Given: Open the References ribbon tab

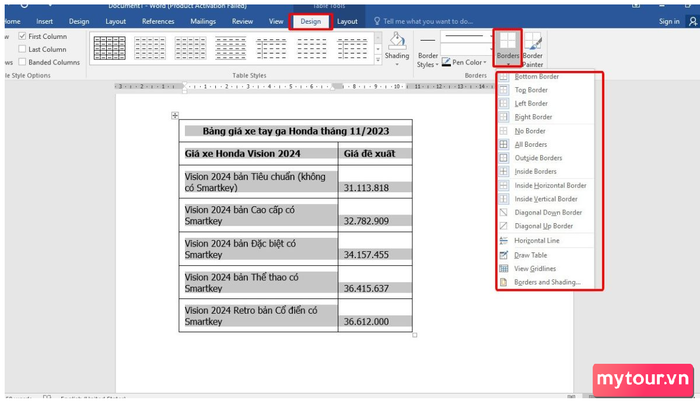Looking at the screenshot, I should click(x=158, y=21).
